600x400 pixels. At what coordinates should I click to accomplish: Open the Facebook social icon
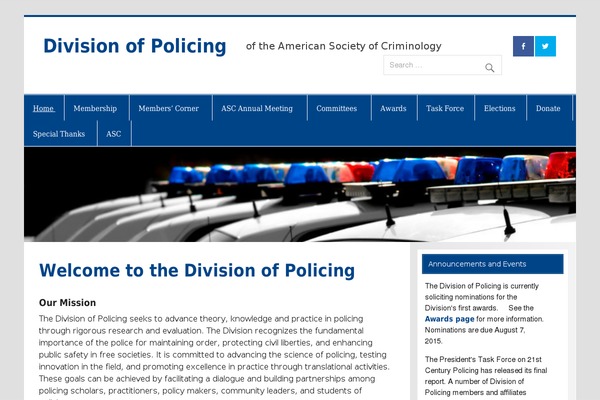pos(523,46)
